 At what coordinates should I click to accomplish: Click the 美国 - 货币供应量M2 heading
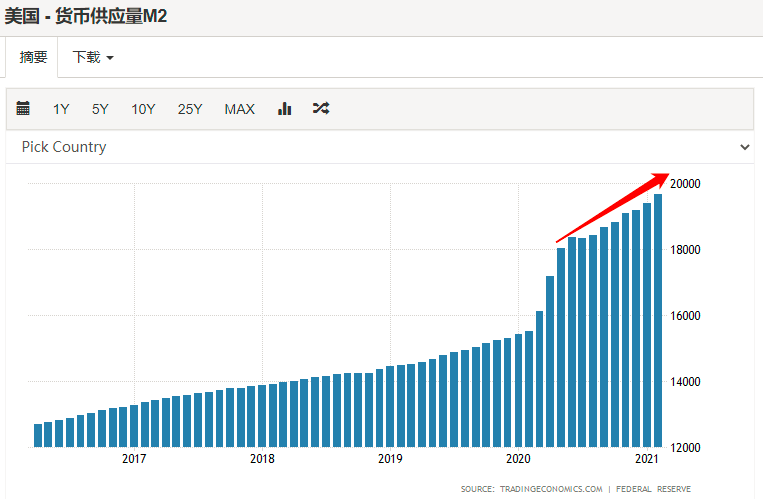[85, 17]
